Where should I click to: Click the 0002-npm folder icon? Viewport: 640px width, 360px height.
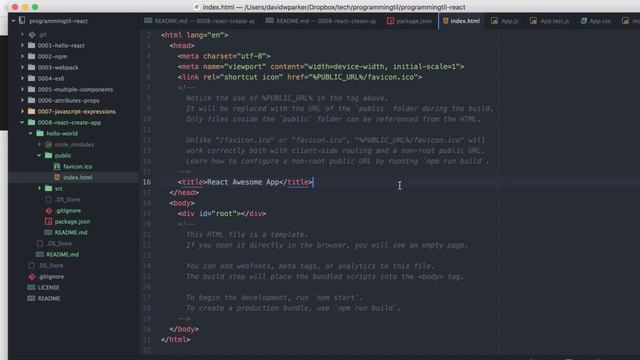point(31,56)
